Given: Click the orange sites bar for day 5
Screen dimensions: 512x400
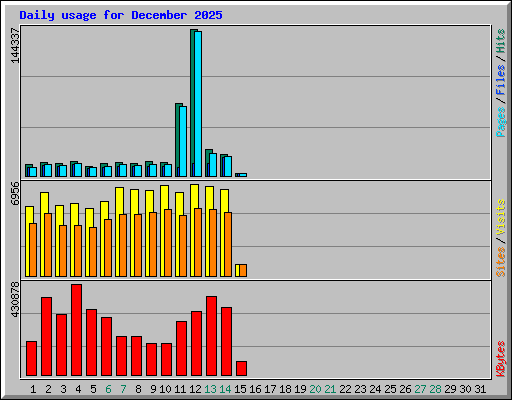Looking at the screenshot, I should 93,252.
